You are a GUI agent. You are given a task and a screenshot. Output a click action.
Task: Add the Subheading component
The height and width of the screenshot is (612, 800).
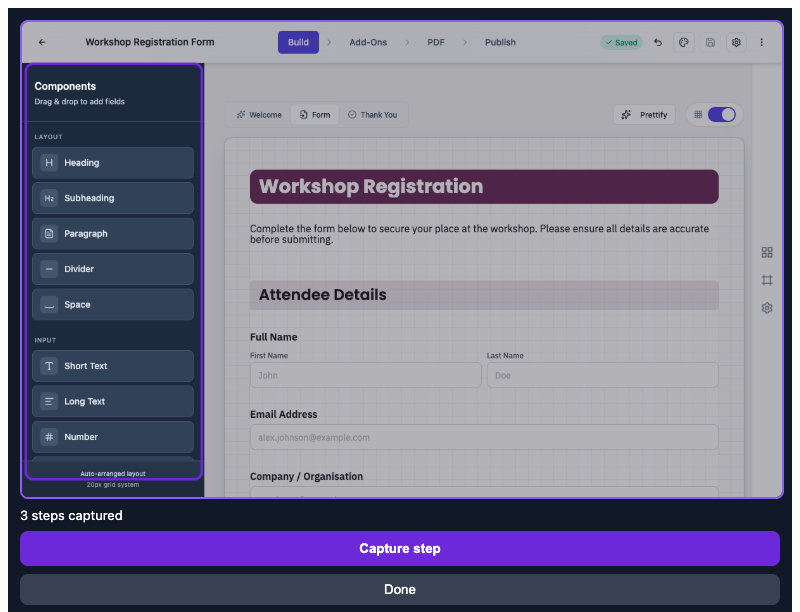tap(113, 198)
